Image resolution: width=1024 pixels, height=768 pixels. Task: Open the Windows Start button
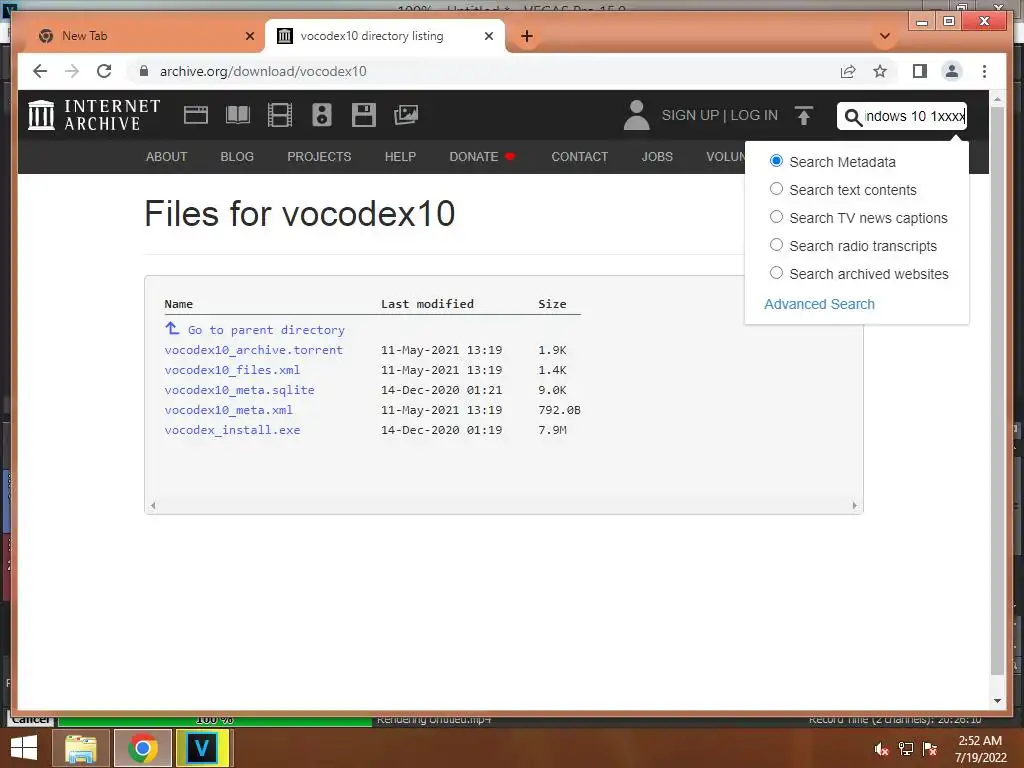[24, 748]
